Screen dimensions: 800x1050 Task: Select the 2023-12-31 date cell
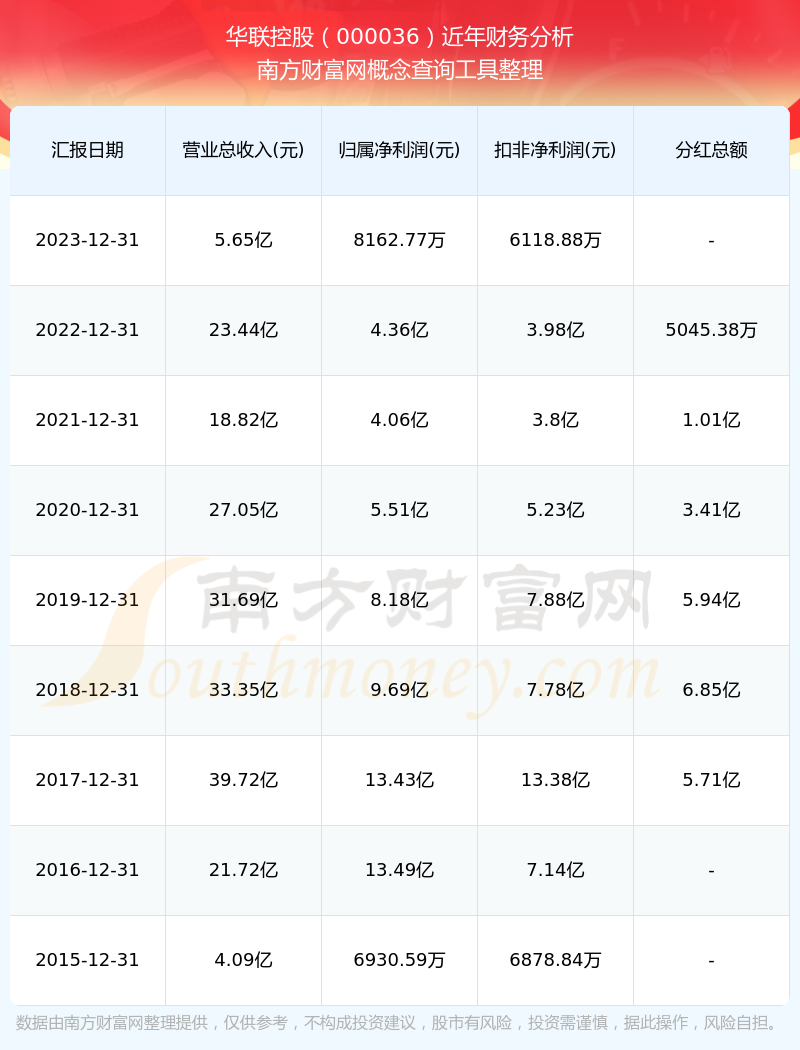click(88, 240)
